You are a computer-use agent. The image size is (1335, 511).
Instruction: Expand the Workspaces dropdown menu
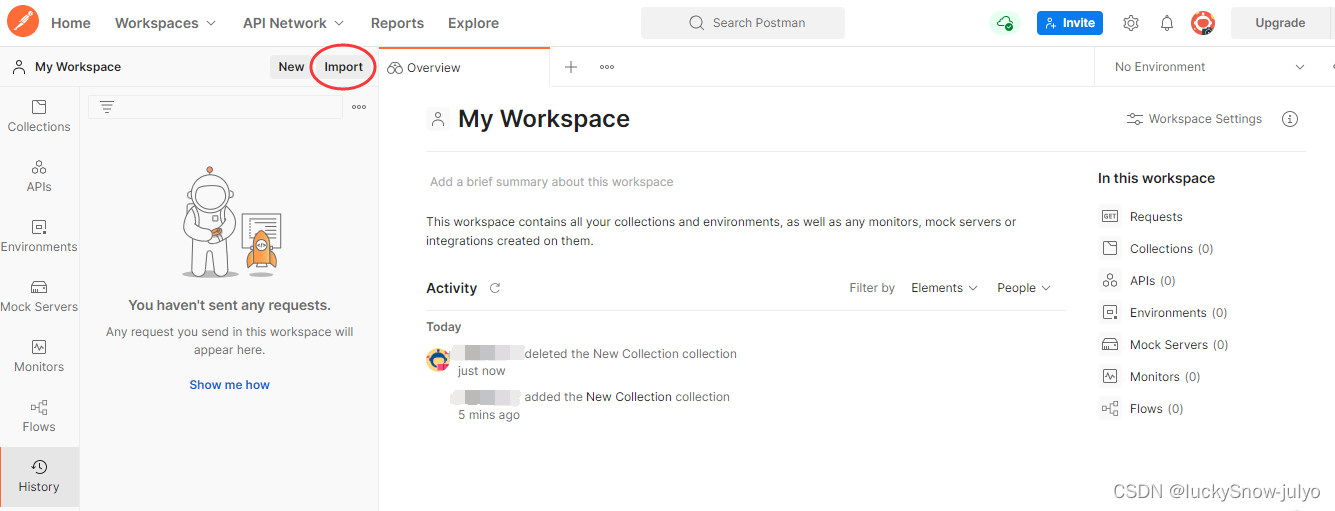(x=165, y=23)
